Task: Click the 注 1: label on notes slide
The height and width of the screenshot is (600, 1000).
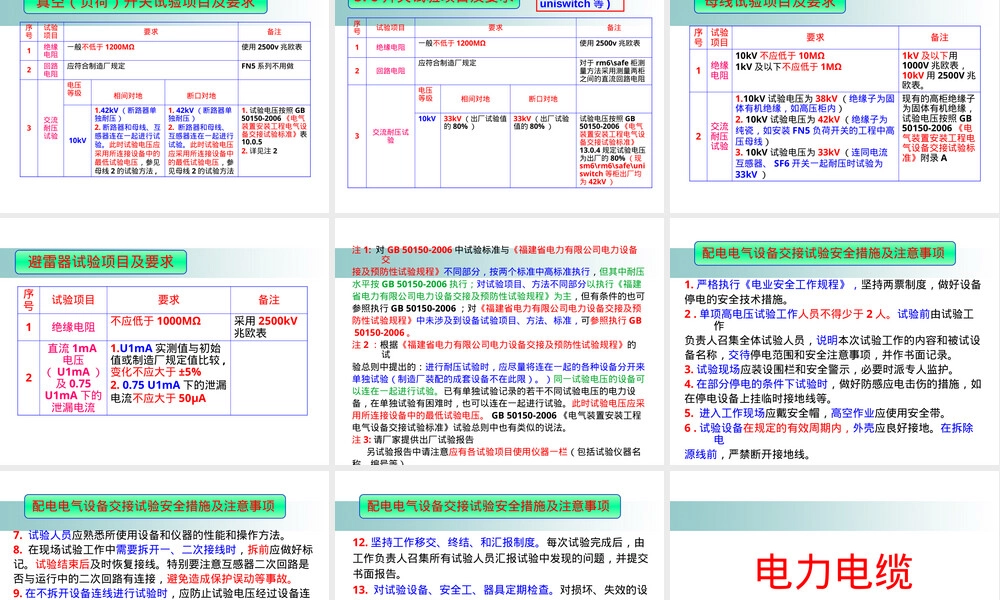Action: pyautogui.click(x=362, y=250)
